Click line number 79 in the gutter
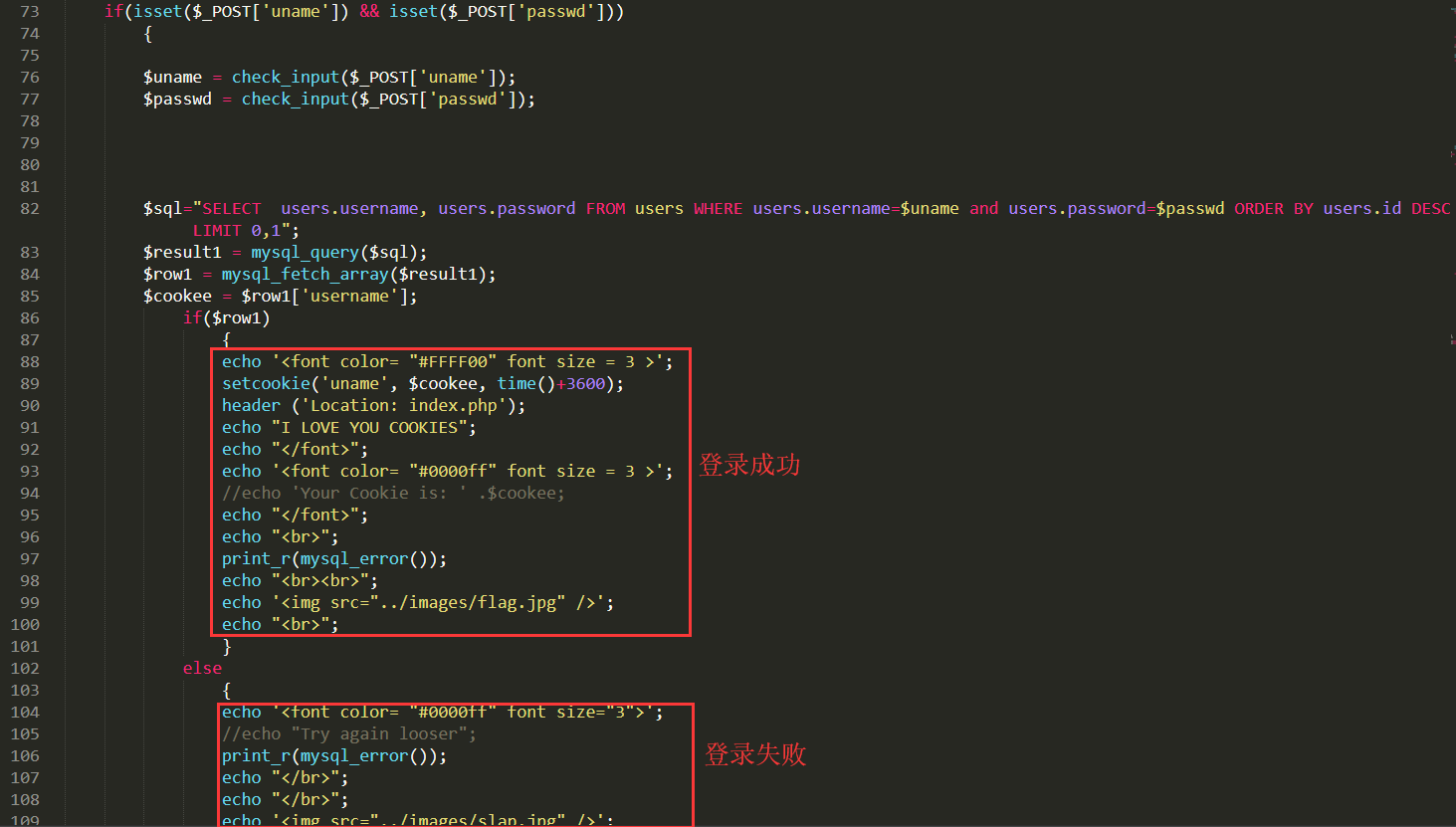The width and height of the screenshot is (1456, 827). (30, 143)
